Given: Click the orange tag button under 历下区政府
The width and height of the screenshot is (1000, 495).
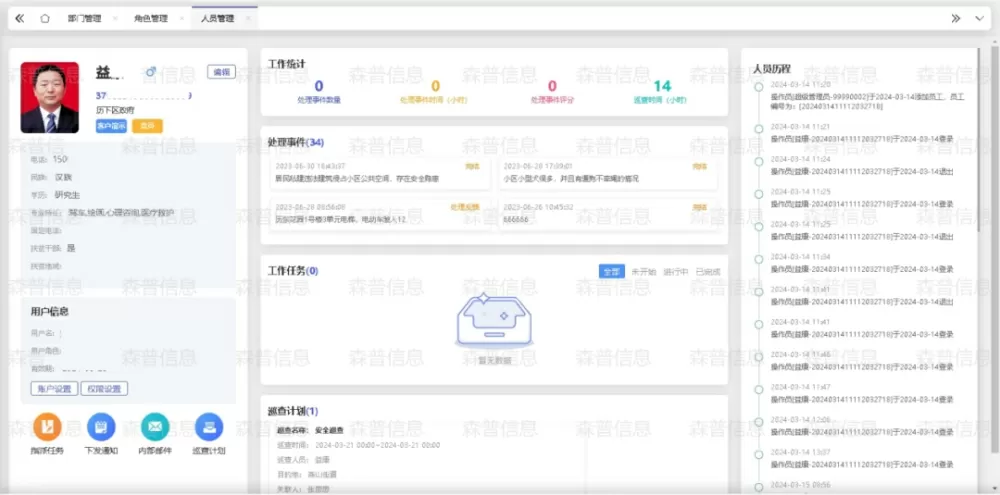Looking at the screenshot, I should (147, 126).
